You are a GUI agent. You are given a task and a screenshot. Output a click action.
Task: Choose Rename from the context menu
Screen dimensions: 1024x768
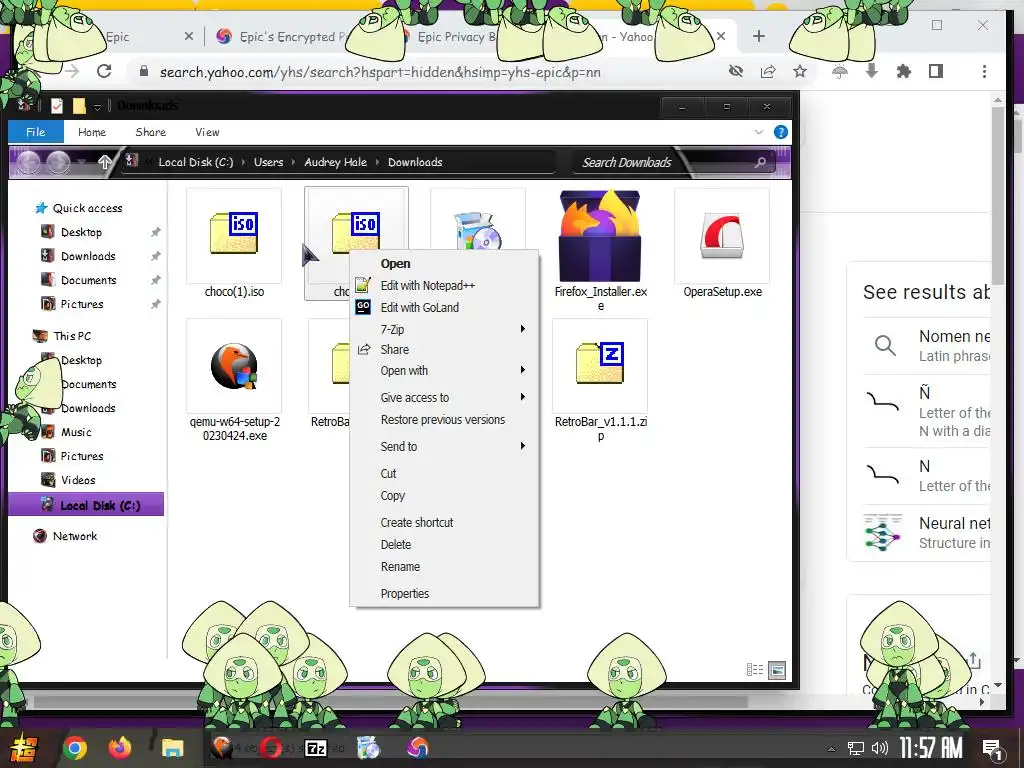pos(444,566)
